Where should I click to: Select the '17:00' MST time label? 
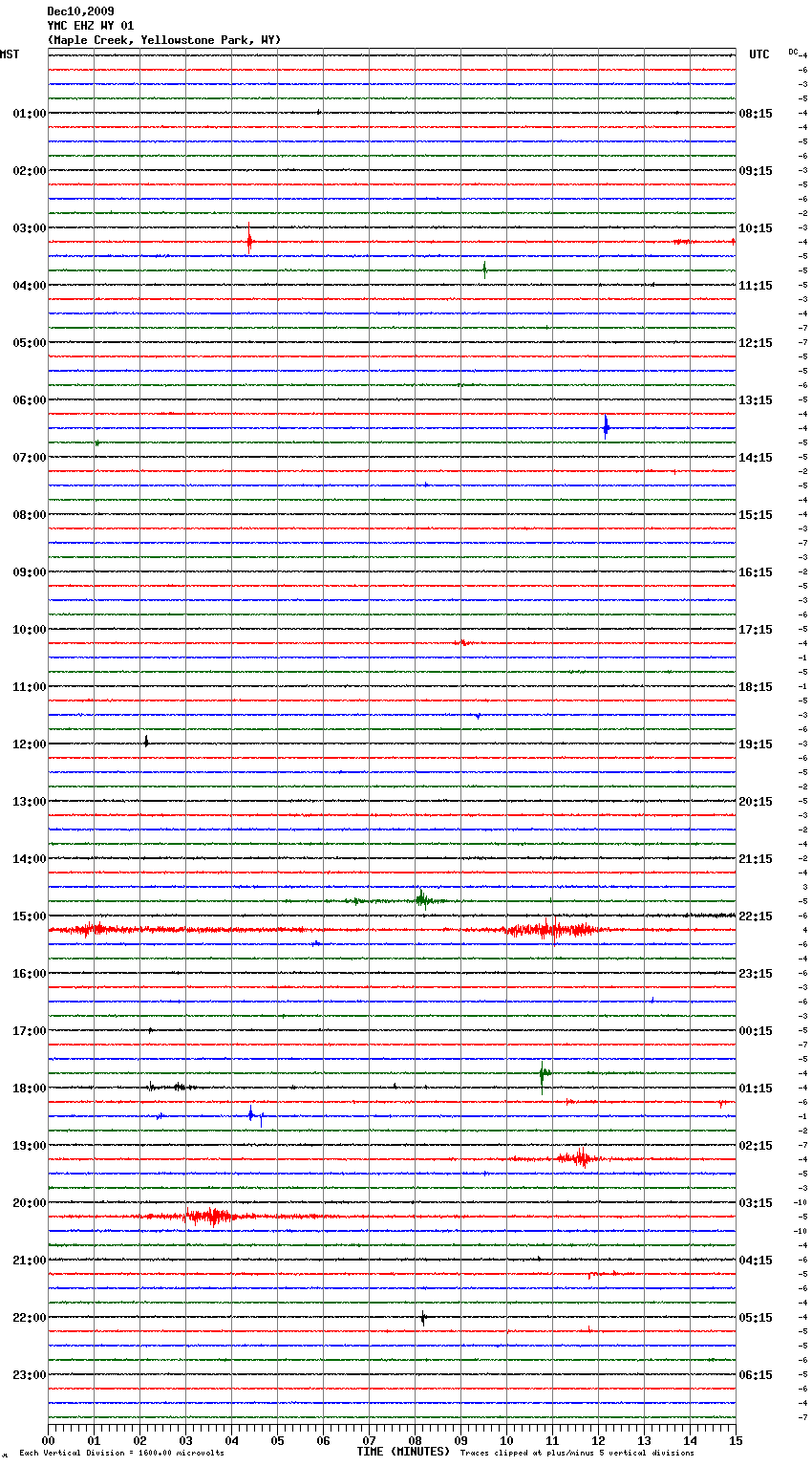click(x=30, y=1031)
